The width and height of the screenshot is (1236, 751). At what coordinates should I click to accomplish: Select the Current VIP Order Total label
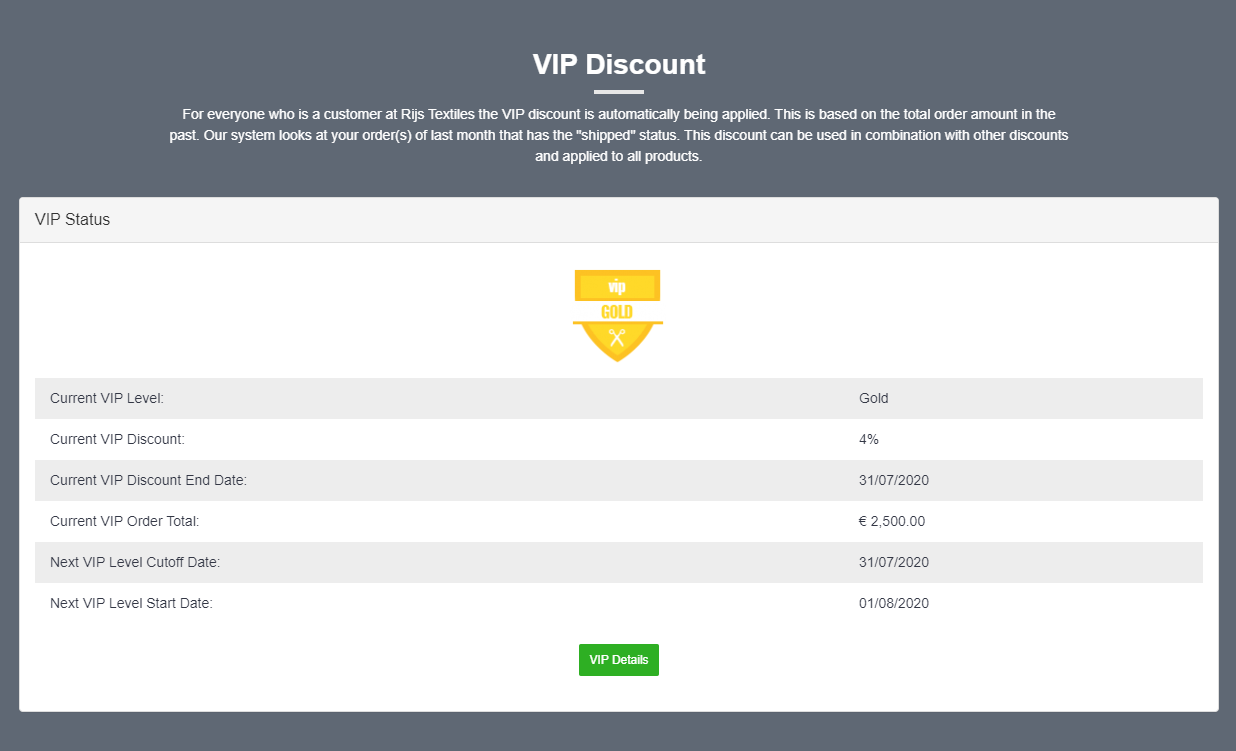tap(125, 521)
